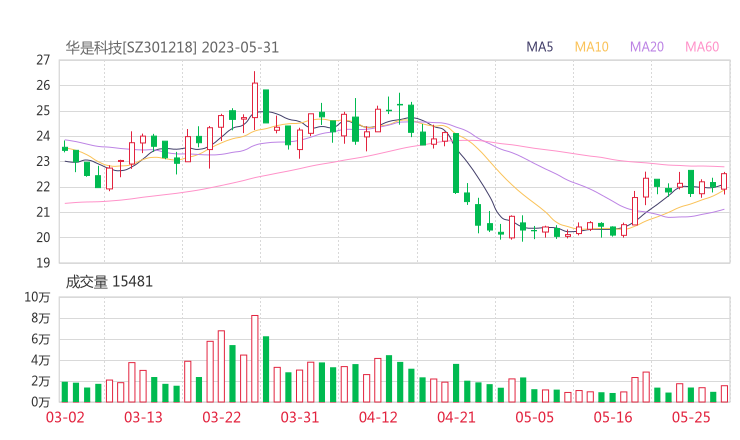Screen dimensions: 740x440
Task: Click the MA5 legend label
Action: click(539, 47)
